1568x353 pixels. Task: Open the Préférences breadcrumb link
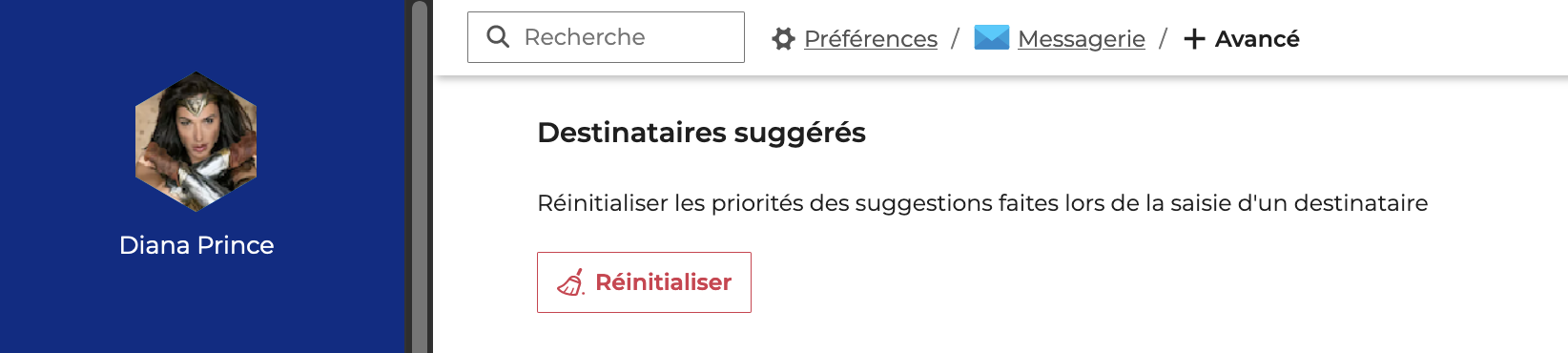click(x=871, y=39)
